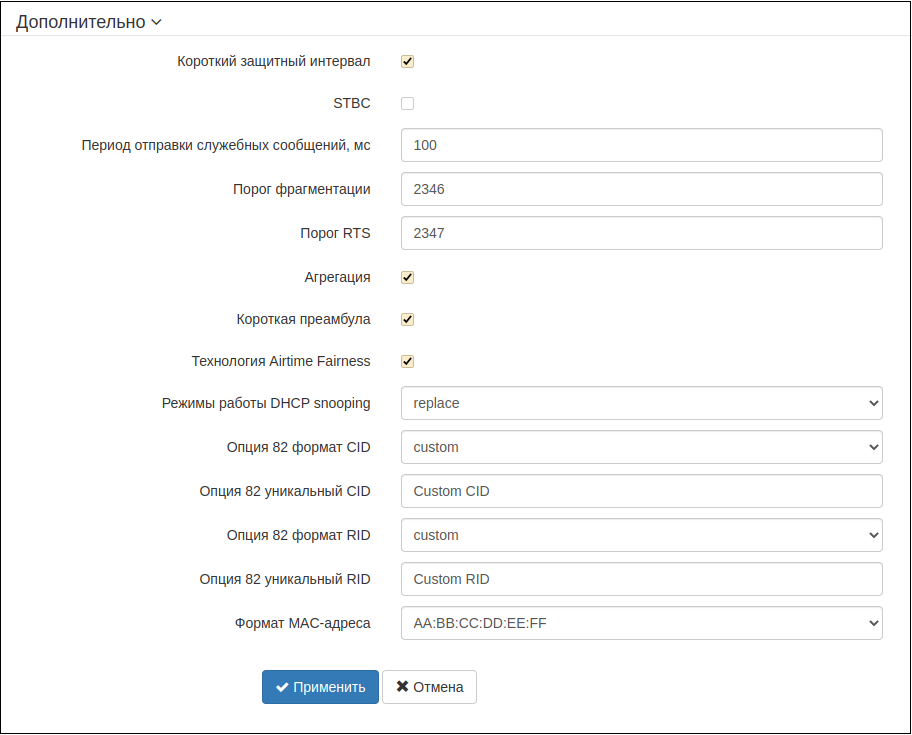Open the Режимы работы DHCP snooping dropdown

pyautogui.click(x=641, y=403)
